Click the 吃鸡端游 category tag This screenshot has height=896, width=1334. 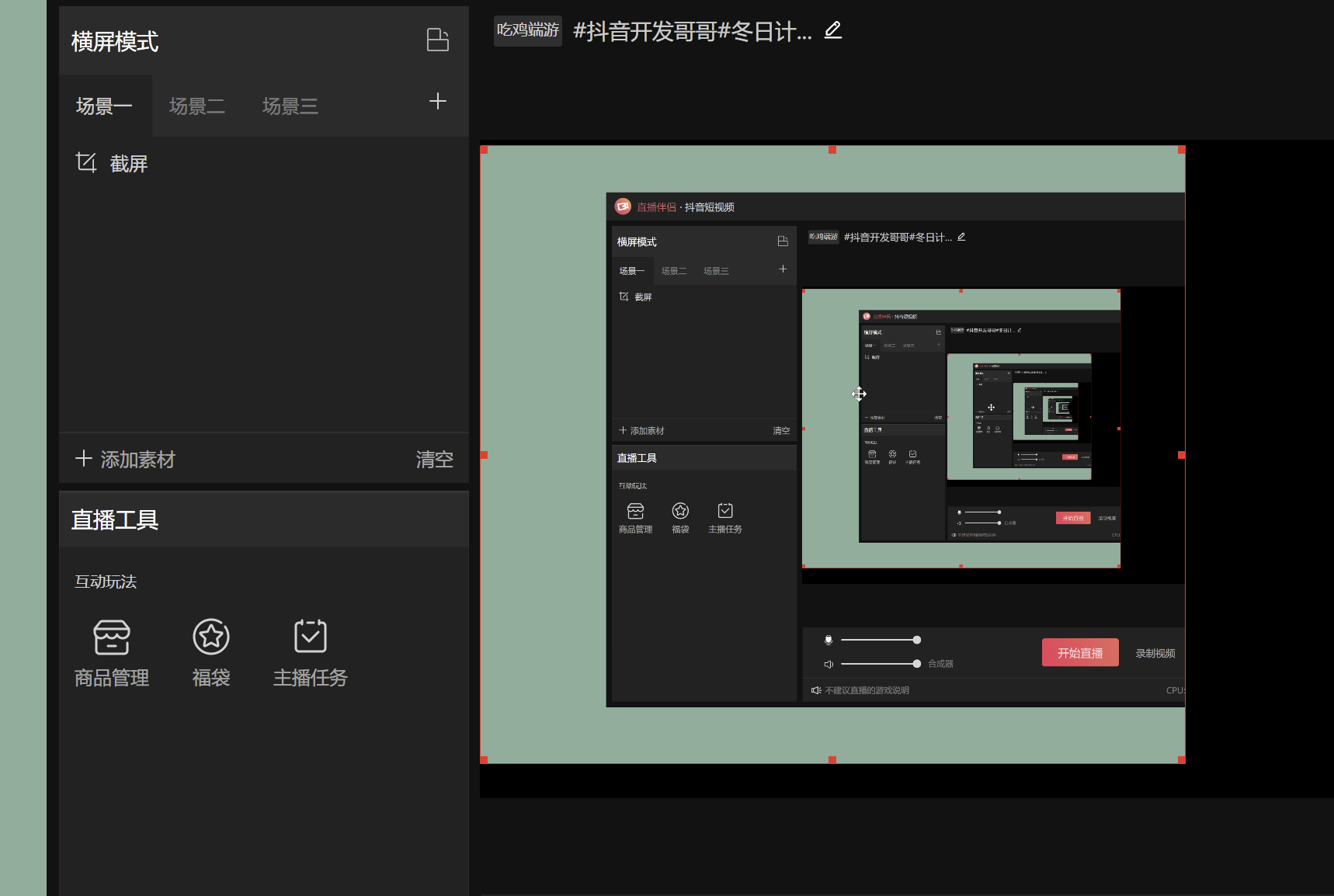coord(528,31)
